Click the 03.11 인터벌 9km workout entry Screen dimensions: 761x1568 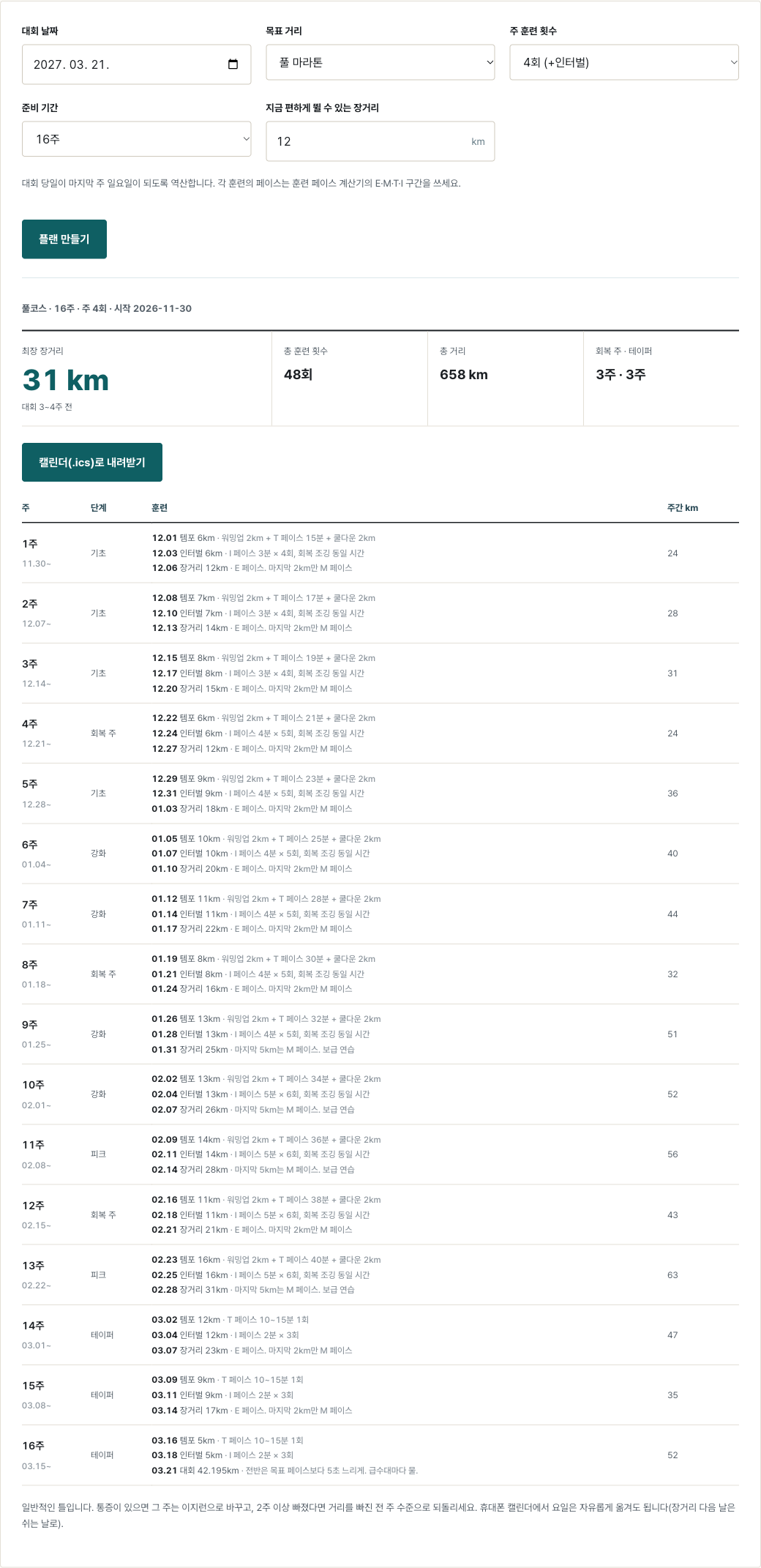point(222,1395)
